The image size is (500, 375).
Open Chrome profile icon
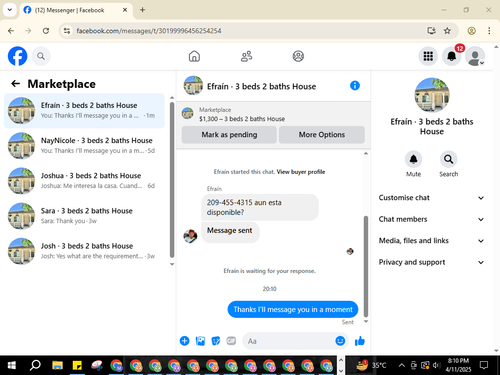coord(471,31)
